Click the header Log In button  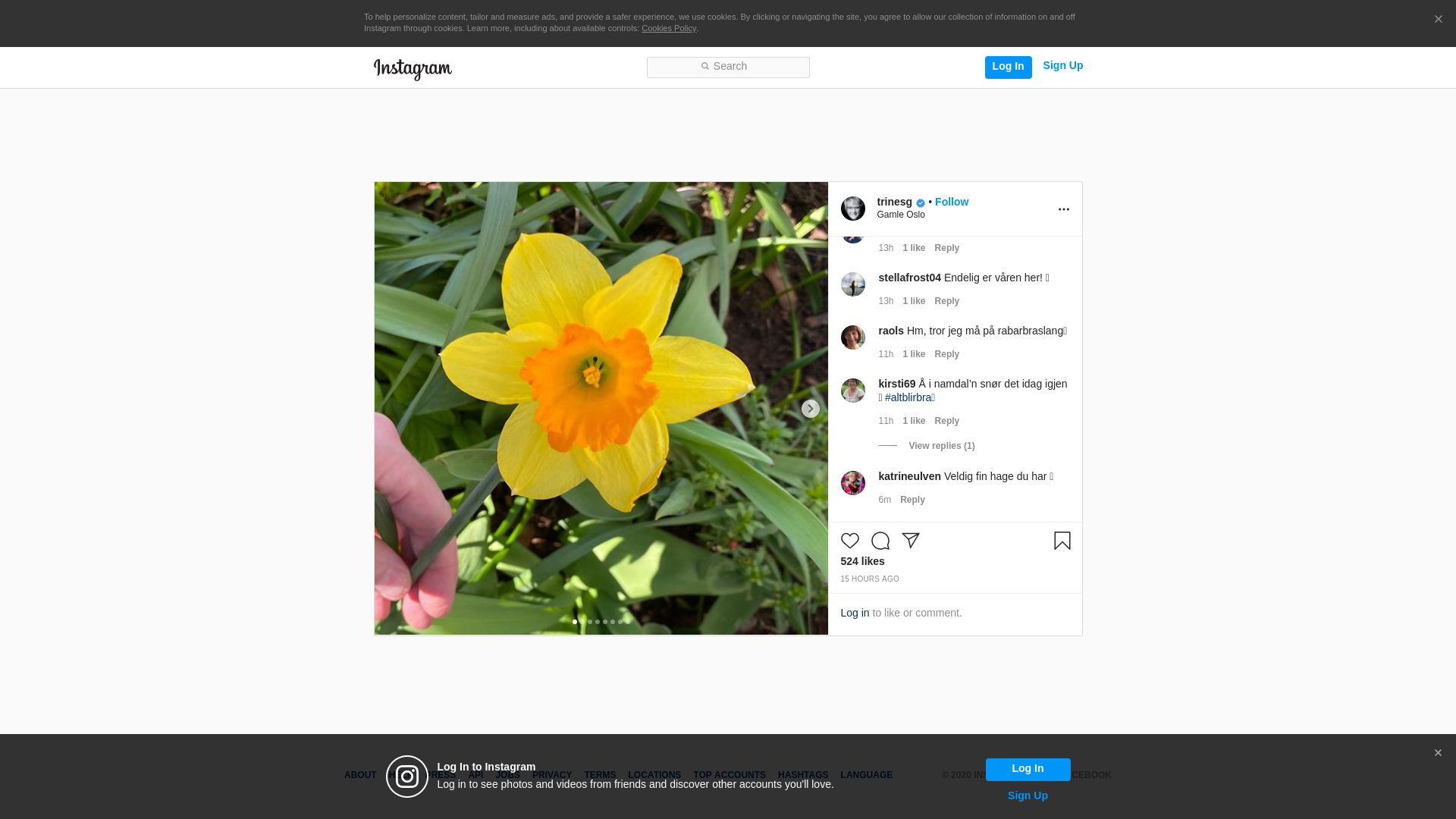click(x=1008, y=67)
